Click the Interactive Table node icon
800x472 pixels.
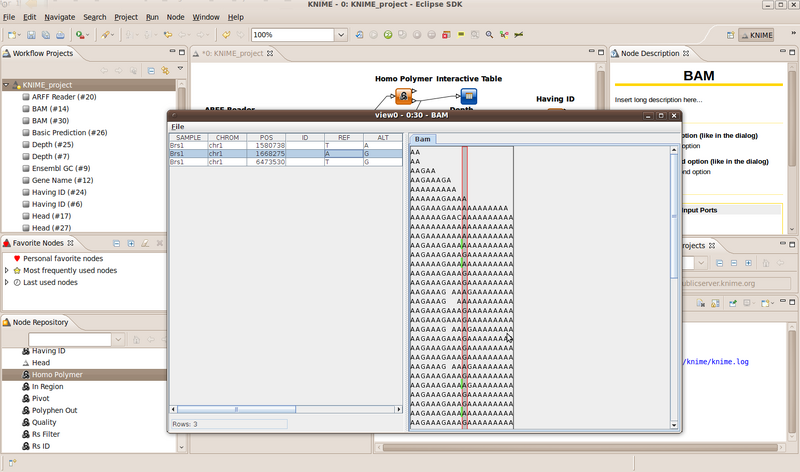pyautogui.click(x=468, y=96)
